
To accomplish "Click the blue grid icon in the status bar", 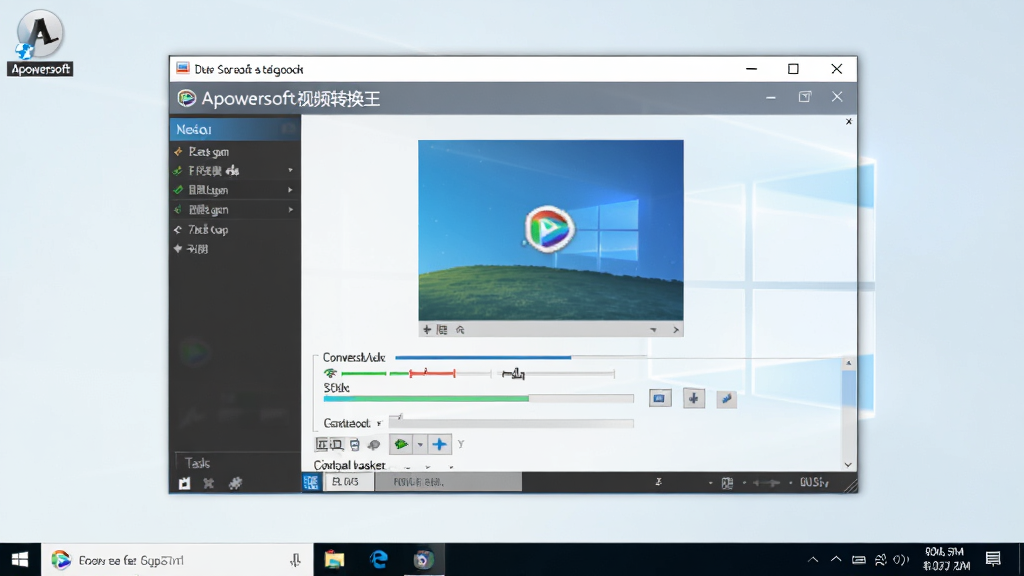I will (312, 482).
